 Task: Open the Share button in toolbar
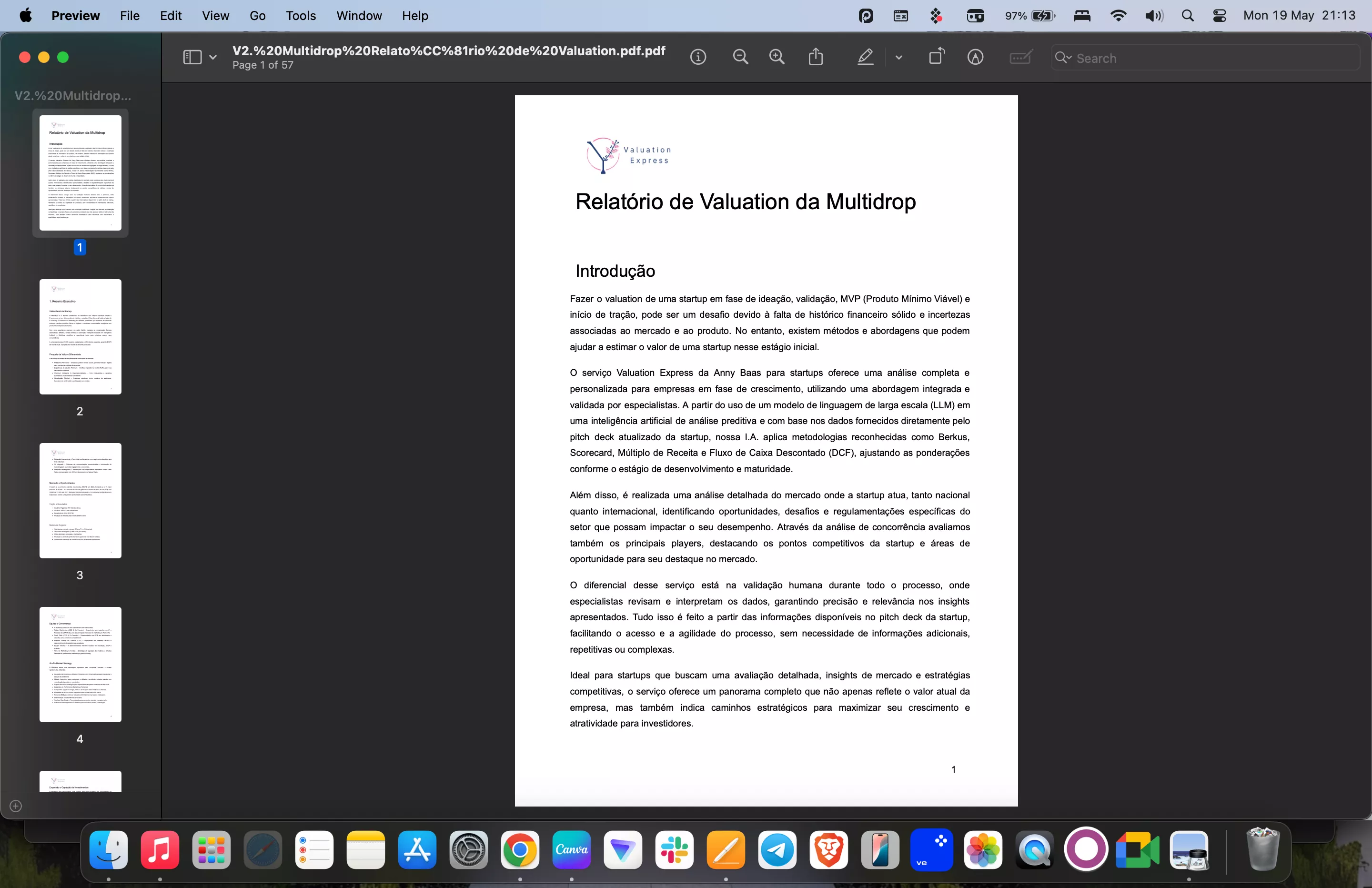coord(816,57)
